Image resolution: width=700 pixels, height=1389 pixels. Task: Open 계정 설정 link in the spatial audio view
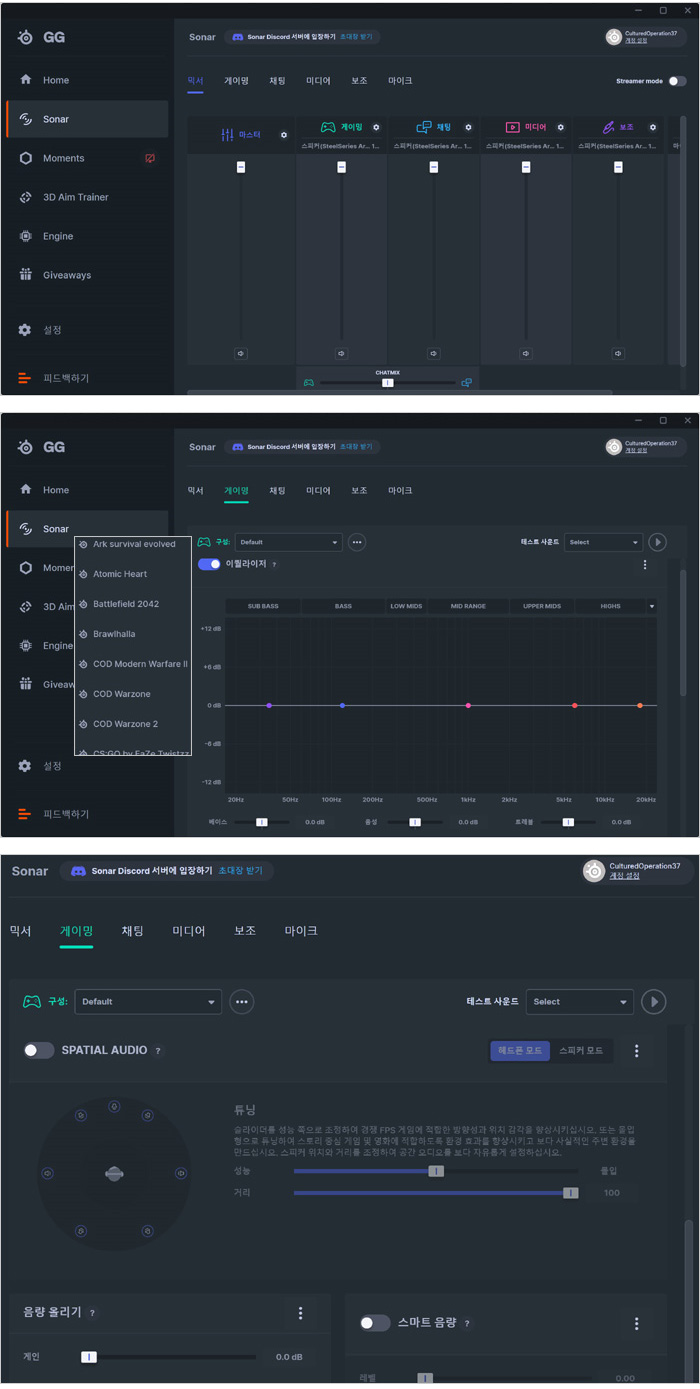[x=625, y=876]
